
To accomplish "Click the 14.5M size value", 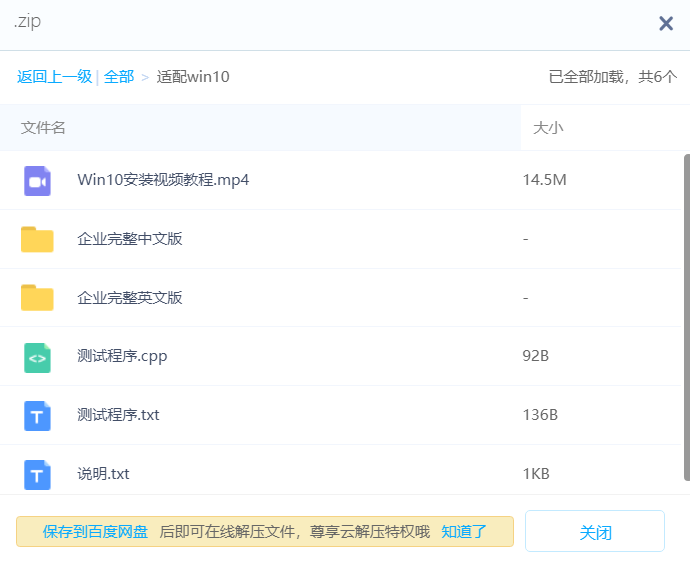I will [x=545, y=180].
